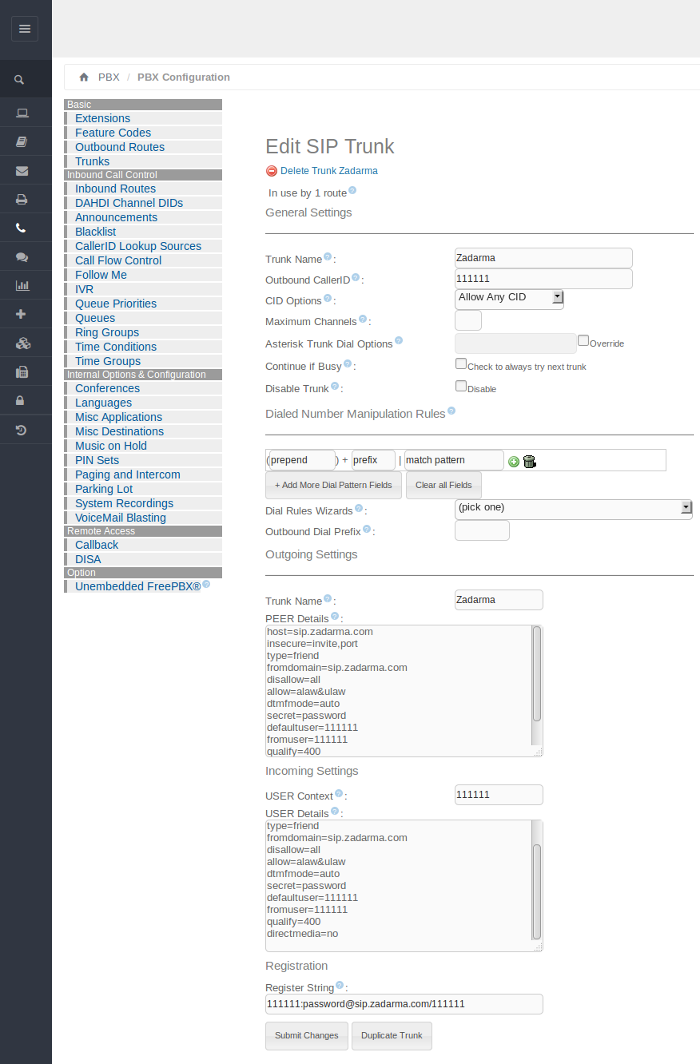
Task: Click the match pattern field
Action: pyautogui.click(x=454, y=460)
